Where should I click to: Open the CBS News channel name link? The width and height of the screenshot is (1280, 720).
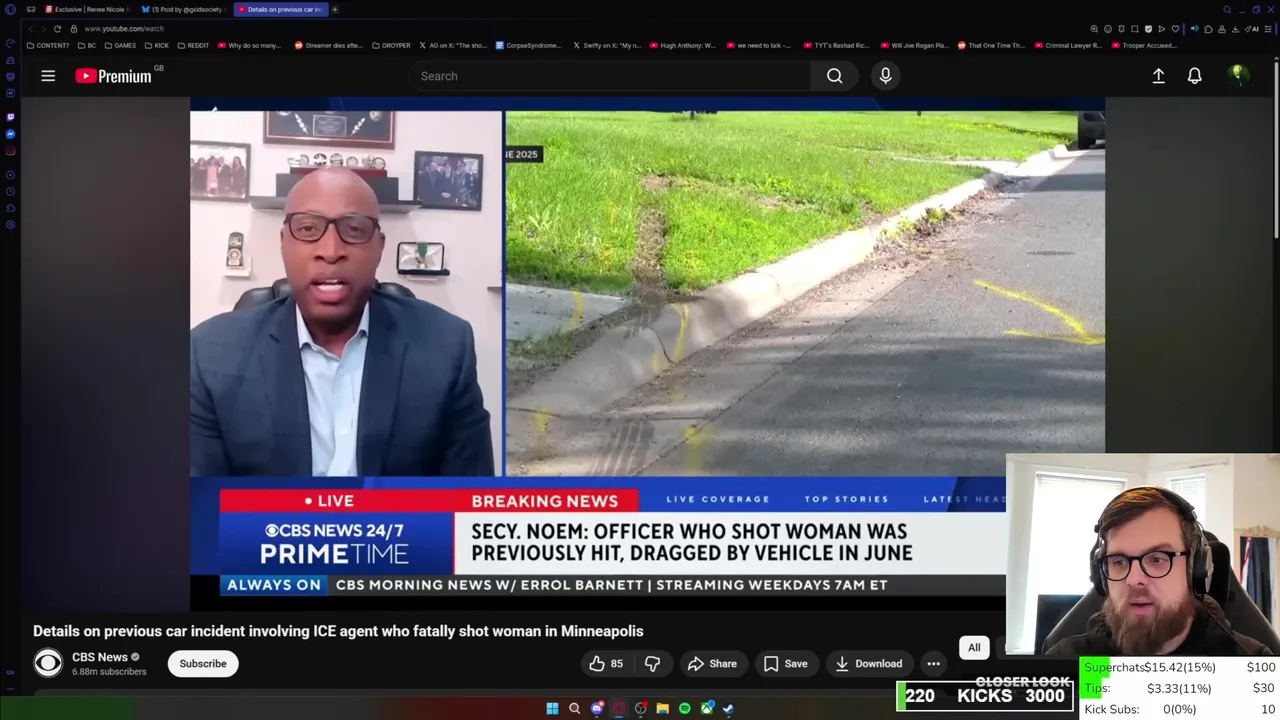(100, 657)
